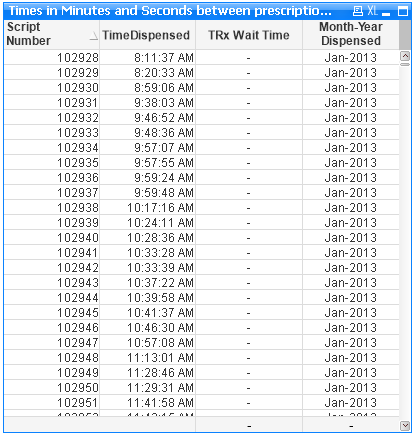
Task: Click time value 9:59:48 AM
Action: coord(164,193)
